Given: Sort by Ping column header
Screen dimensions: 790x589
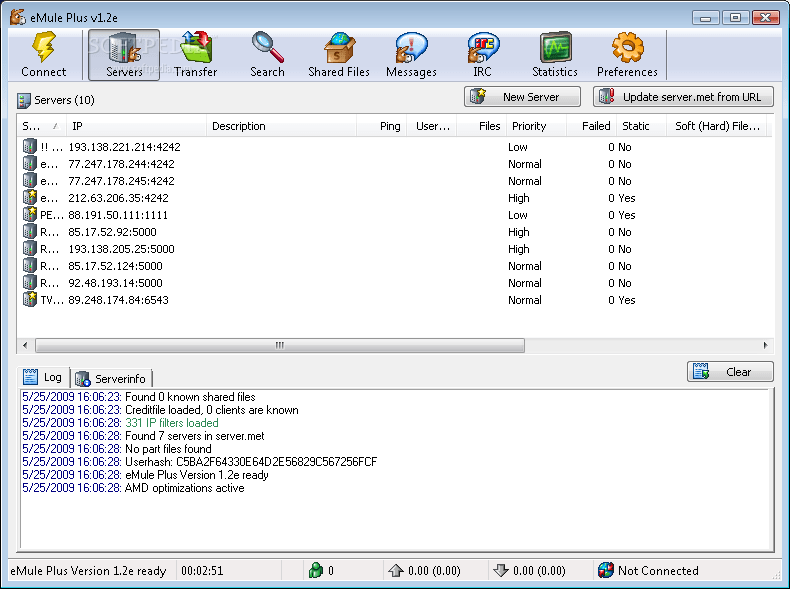Looking at the screenshot, I should (382, 126).
